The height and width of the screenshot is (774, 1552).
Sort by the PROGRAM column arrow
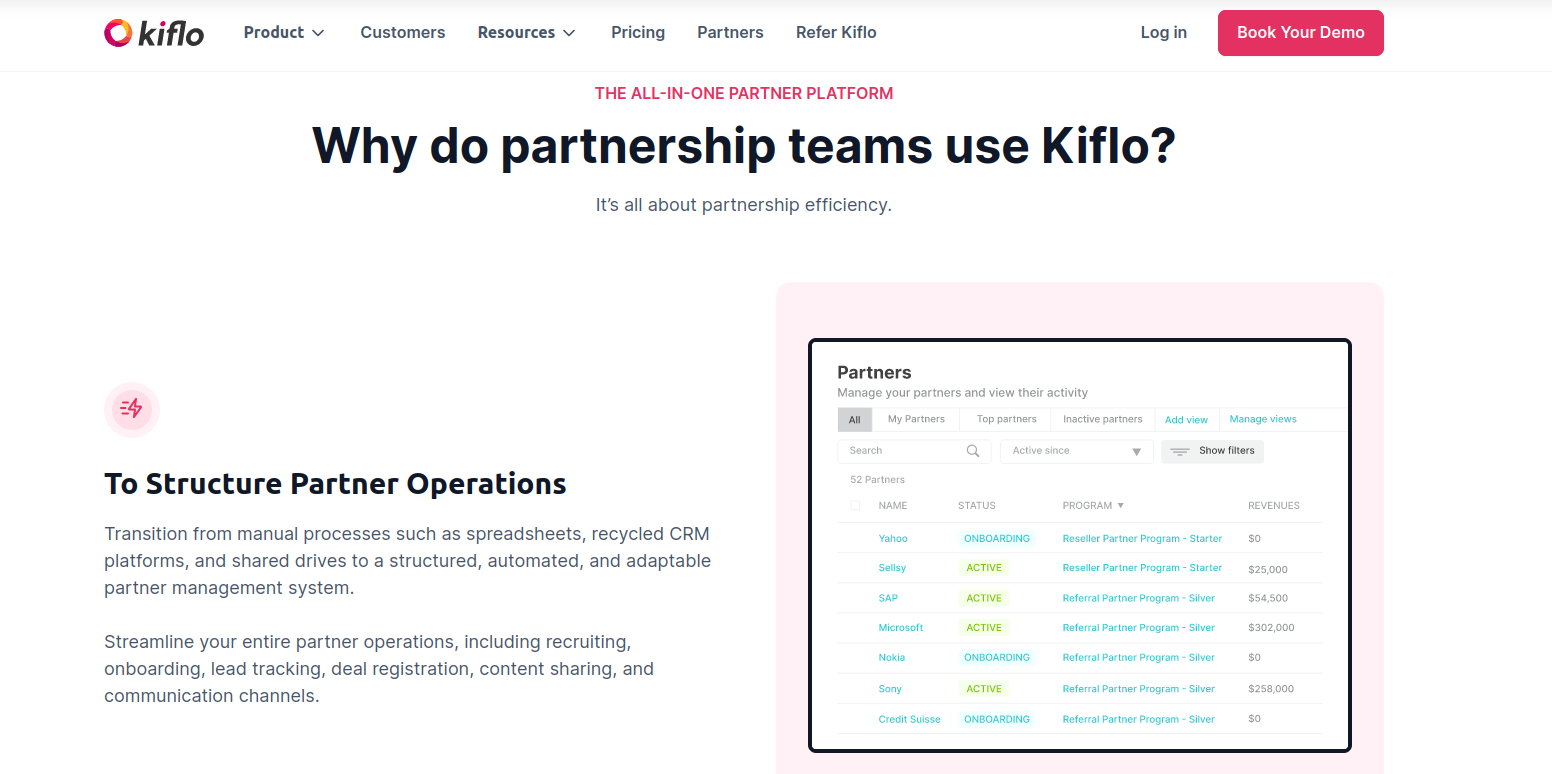point(1121,506)
